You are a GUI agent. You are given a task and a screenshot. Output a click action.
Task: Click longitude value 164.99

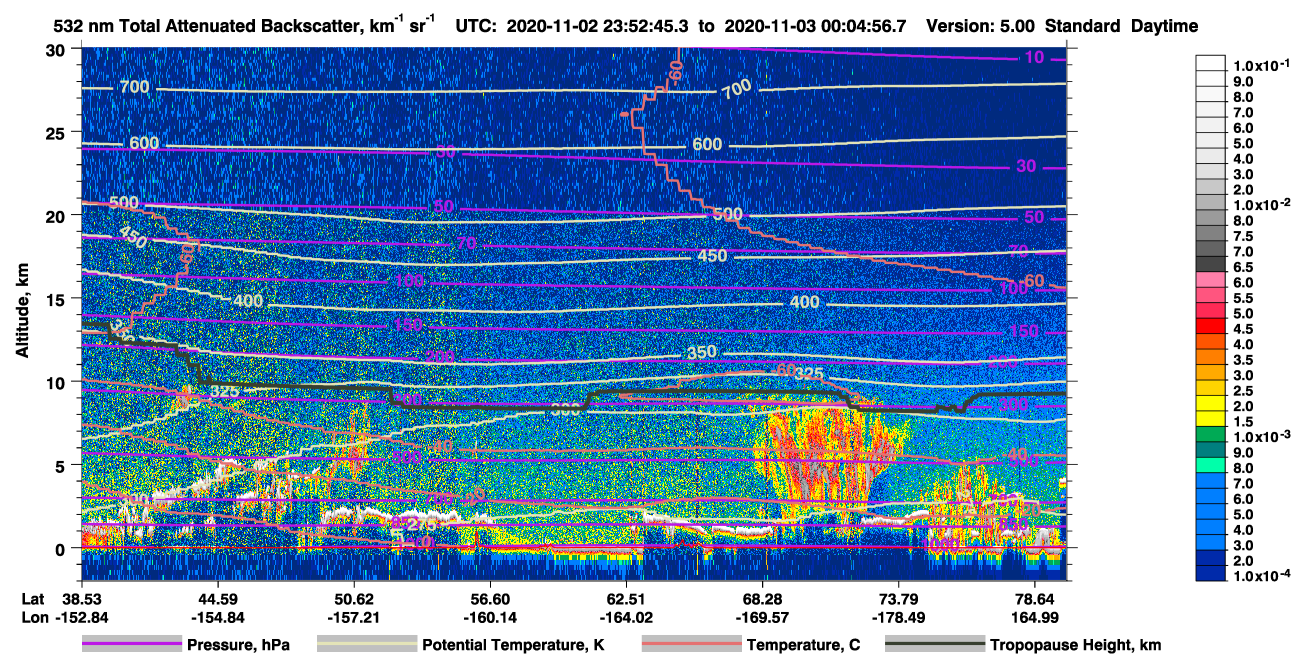point(1034,617)
